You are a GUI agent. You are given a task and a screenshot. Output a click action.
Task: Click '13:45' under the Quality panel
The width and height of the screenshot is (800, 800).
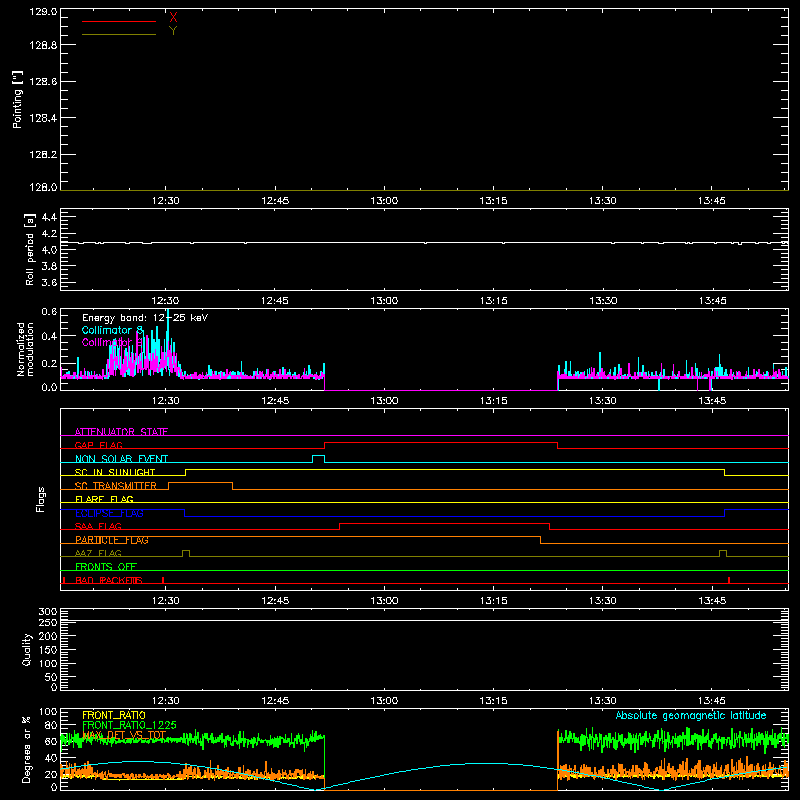712,701
